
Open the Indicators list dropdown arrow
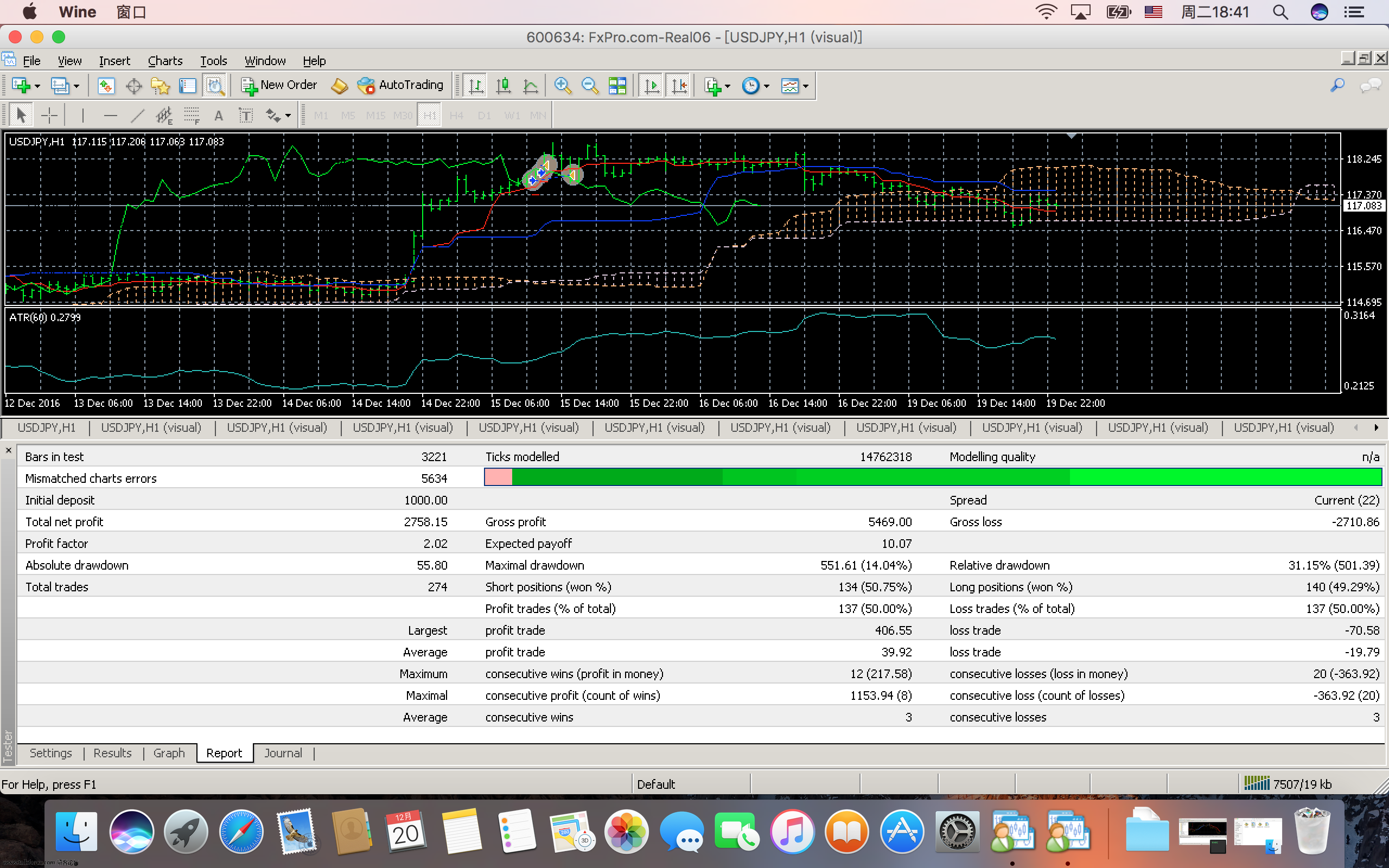pos(728,87)
